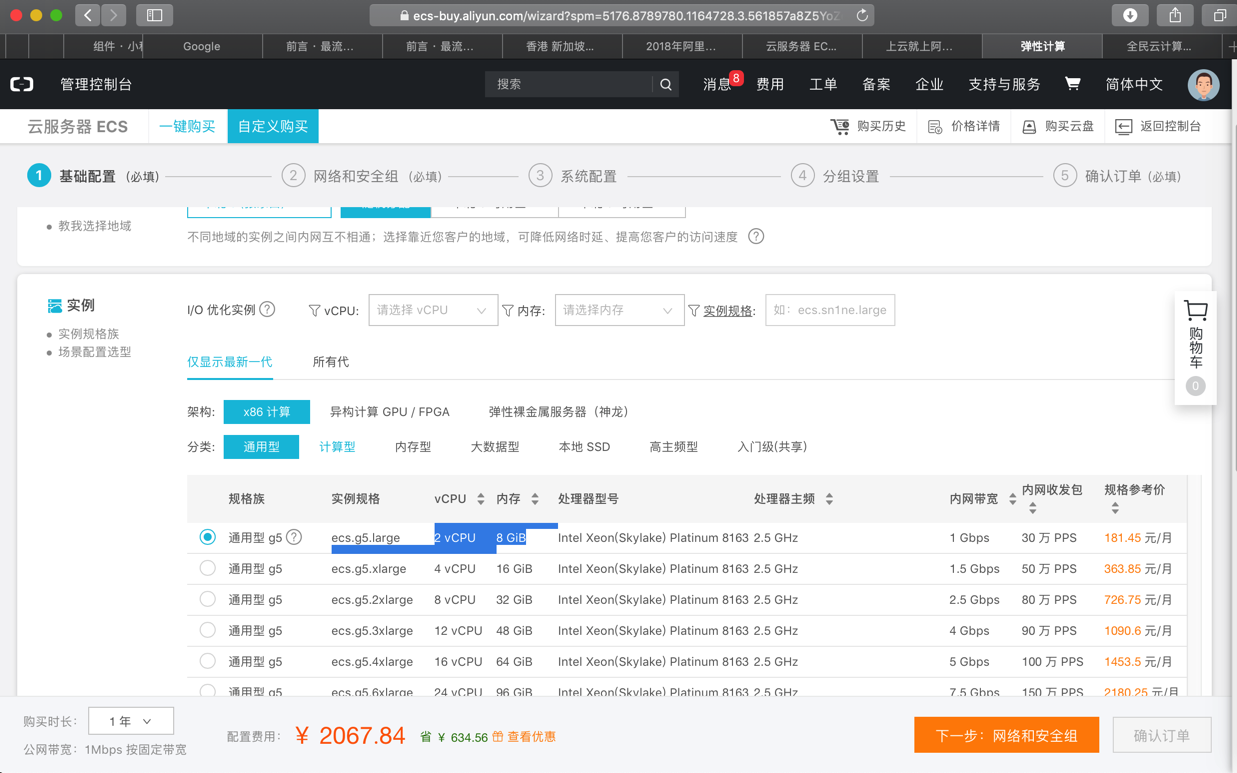
Task: Open the 购买时长 1年 duration dropdown
Action: coord(131,721)
